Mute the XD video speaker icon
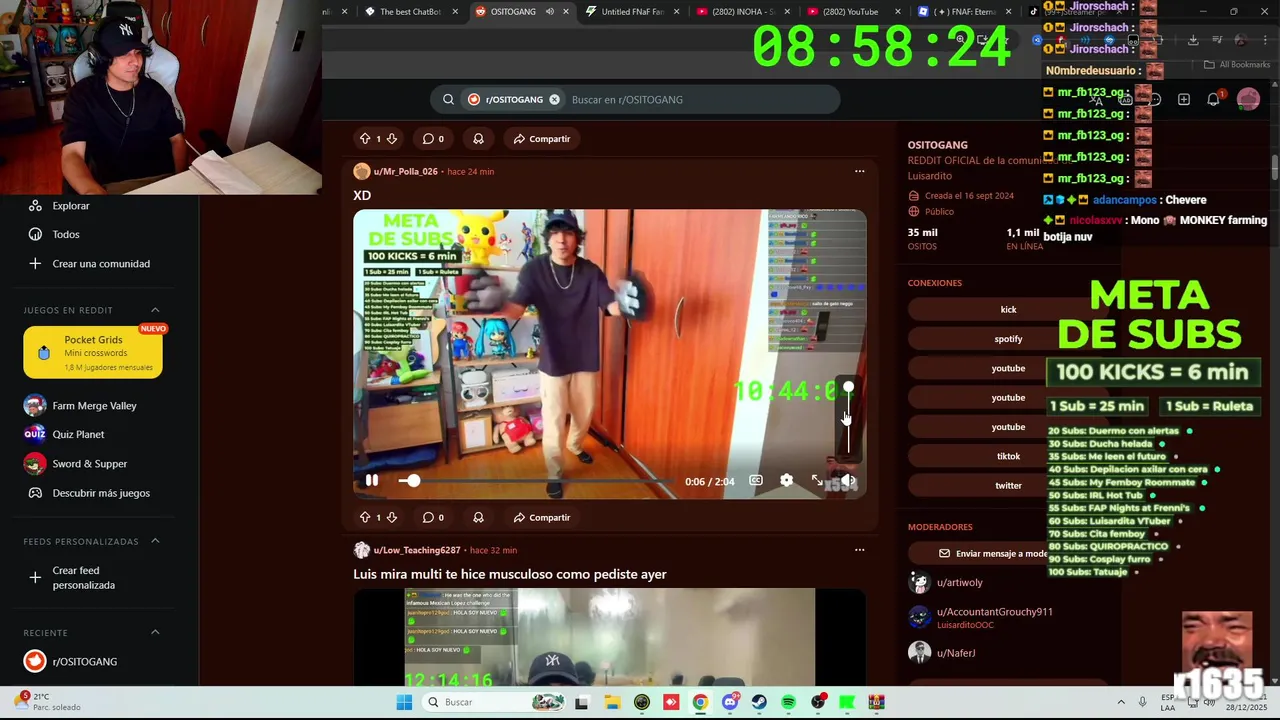The height and width of the screenshot is (720, 1280). click(848, 481)
